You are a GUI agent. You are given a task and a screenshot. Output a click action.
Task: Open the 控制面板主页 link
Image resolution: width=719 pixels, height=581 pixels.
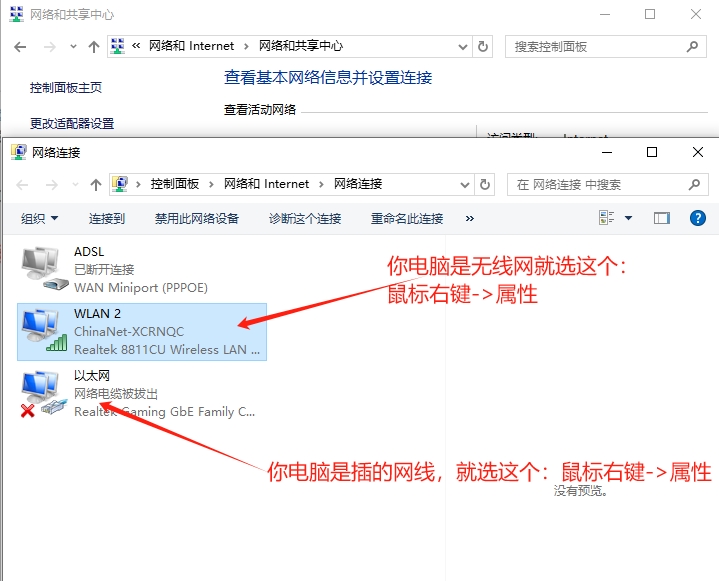[66, 88]
